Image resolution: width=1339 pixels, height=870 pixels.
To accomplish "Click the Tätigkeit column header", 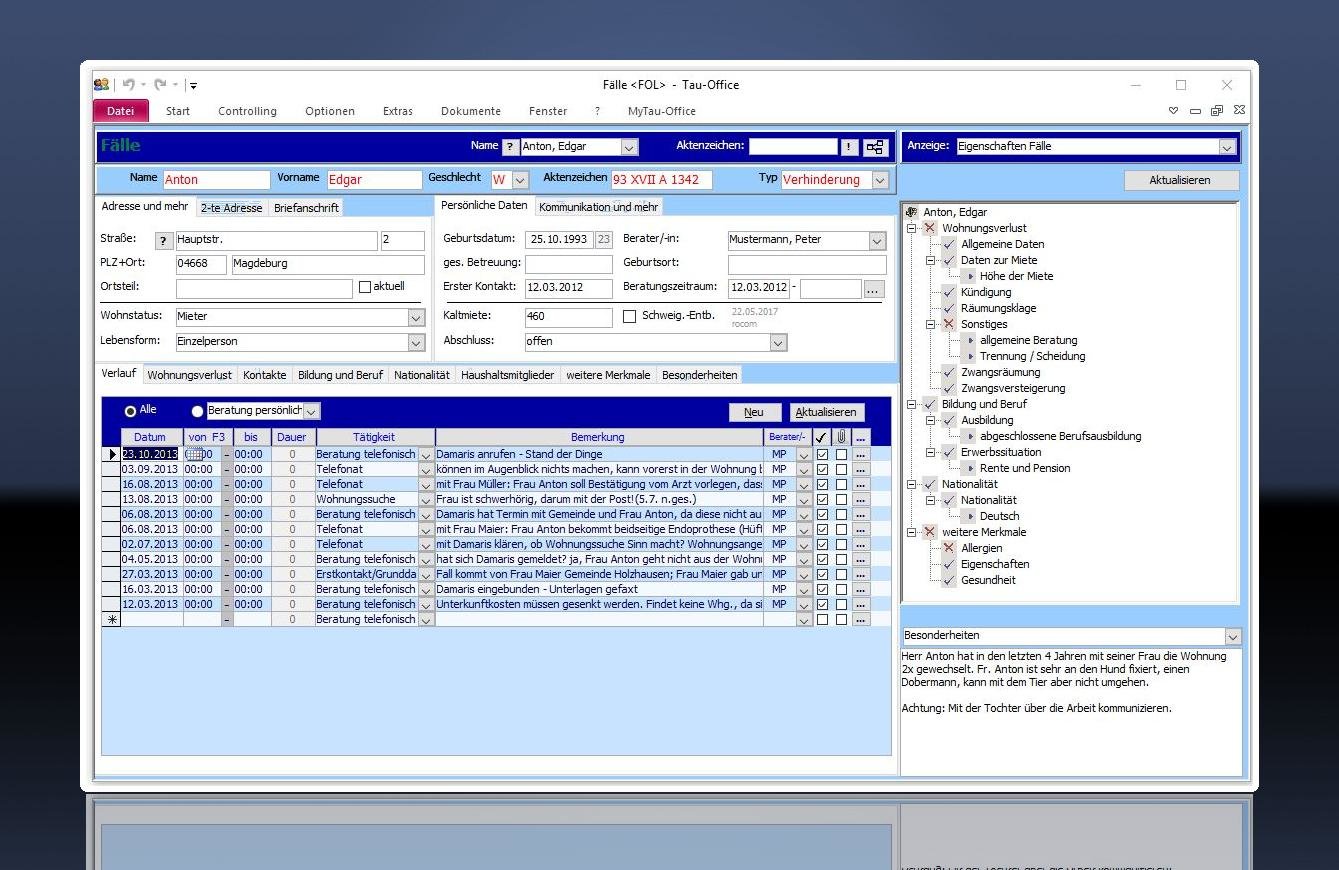I will pyautogui.click(x=374, y=437).
